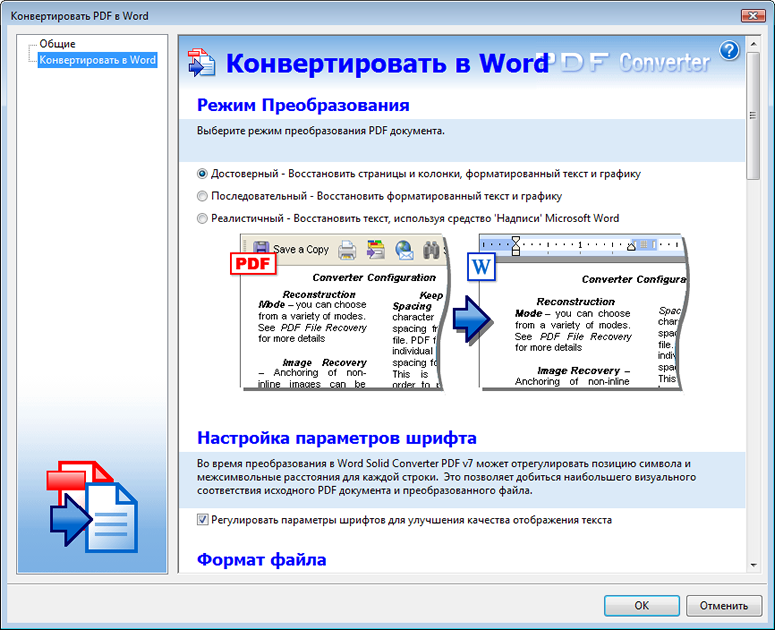Select Конвертировать в Word tree item
The image size is (775, 630).
point(97,60)
